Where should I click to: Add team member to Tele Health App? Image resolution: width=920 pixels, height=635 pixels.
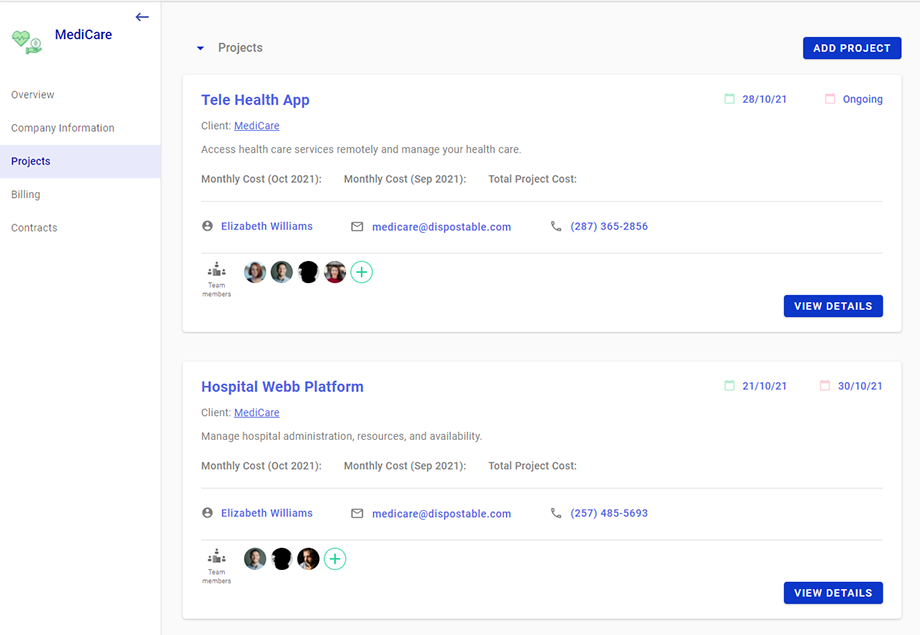pos(361,272)
